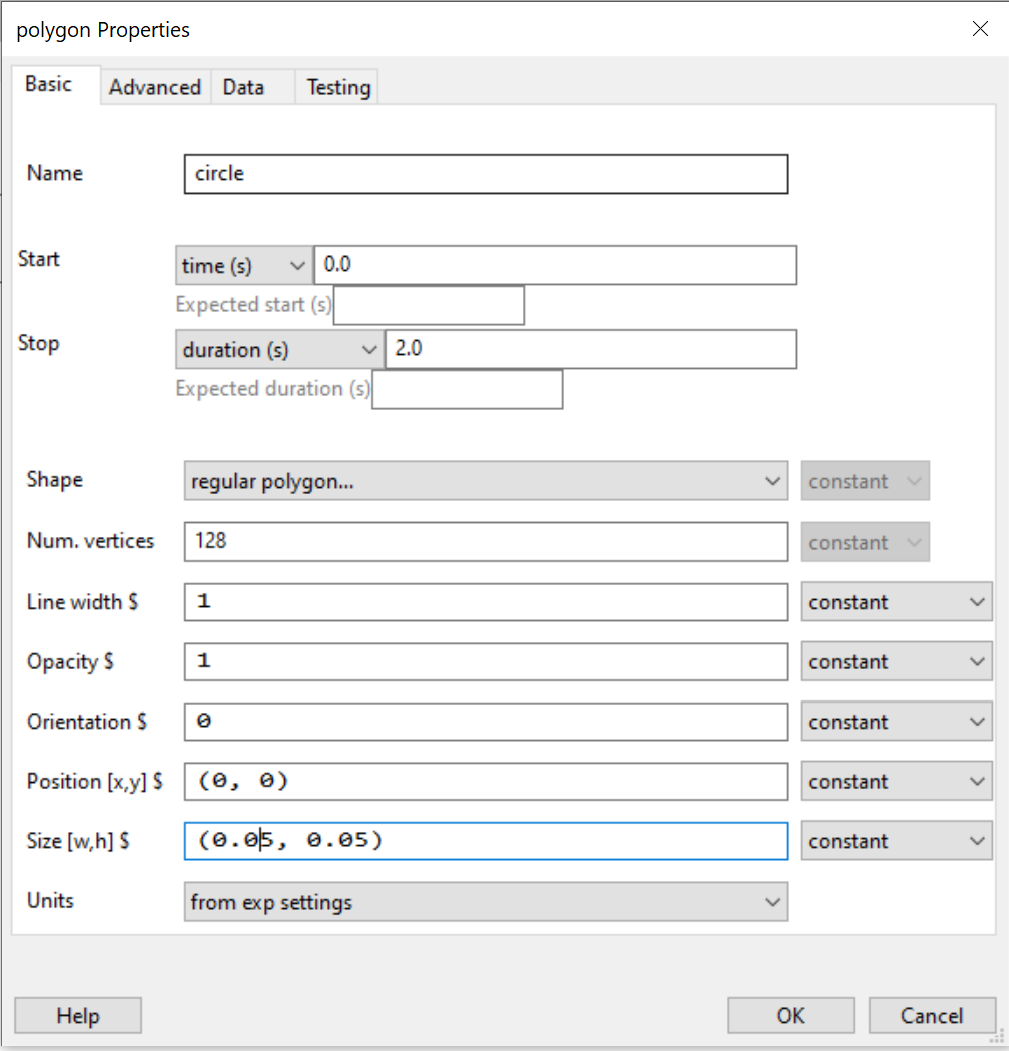Viewport: 1009px width, 1051px height.
Task: Select the Testing tab
Action: pos(338,87)
